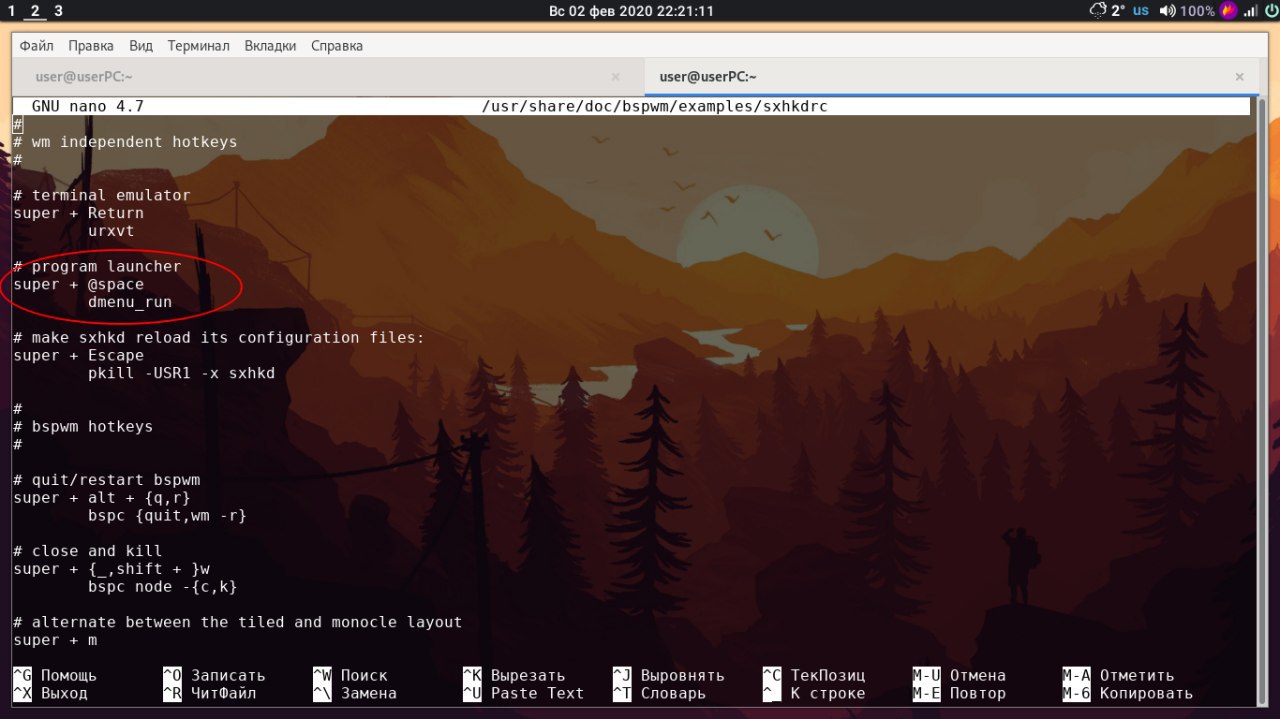
Task: Click the ^J Выровнять shortcut
Action: 669,675
